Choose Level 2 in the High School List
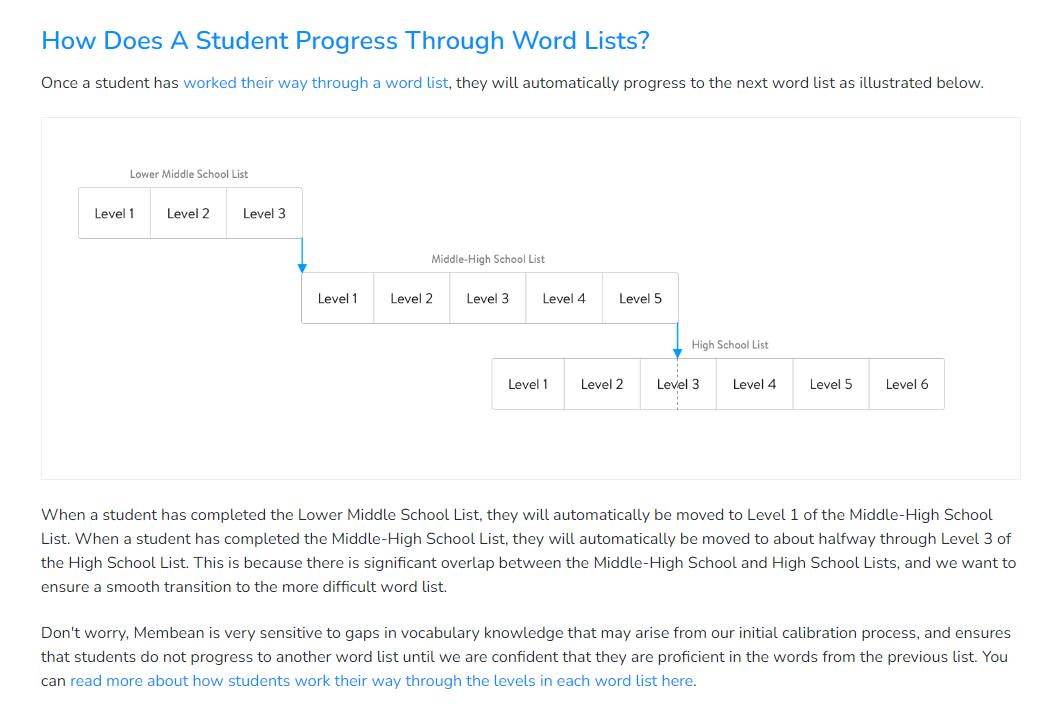This screenshot has width=1048, height=712. [x=601, y=384]
